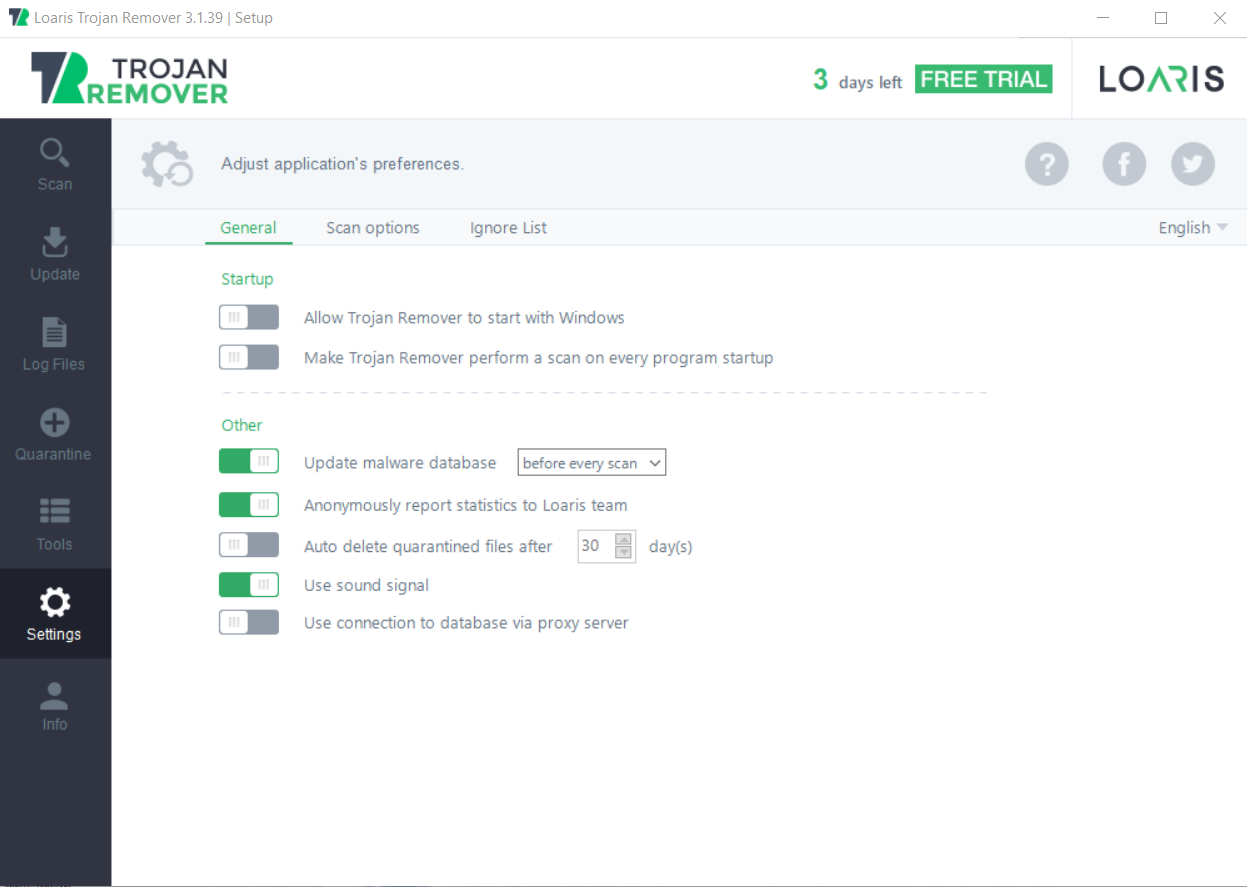Viewport: 1247px width, 887px height.
Task: Switch to the Scan options tab
Action: (373, 228)
